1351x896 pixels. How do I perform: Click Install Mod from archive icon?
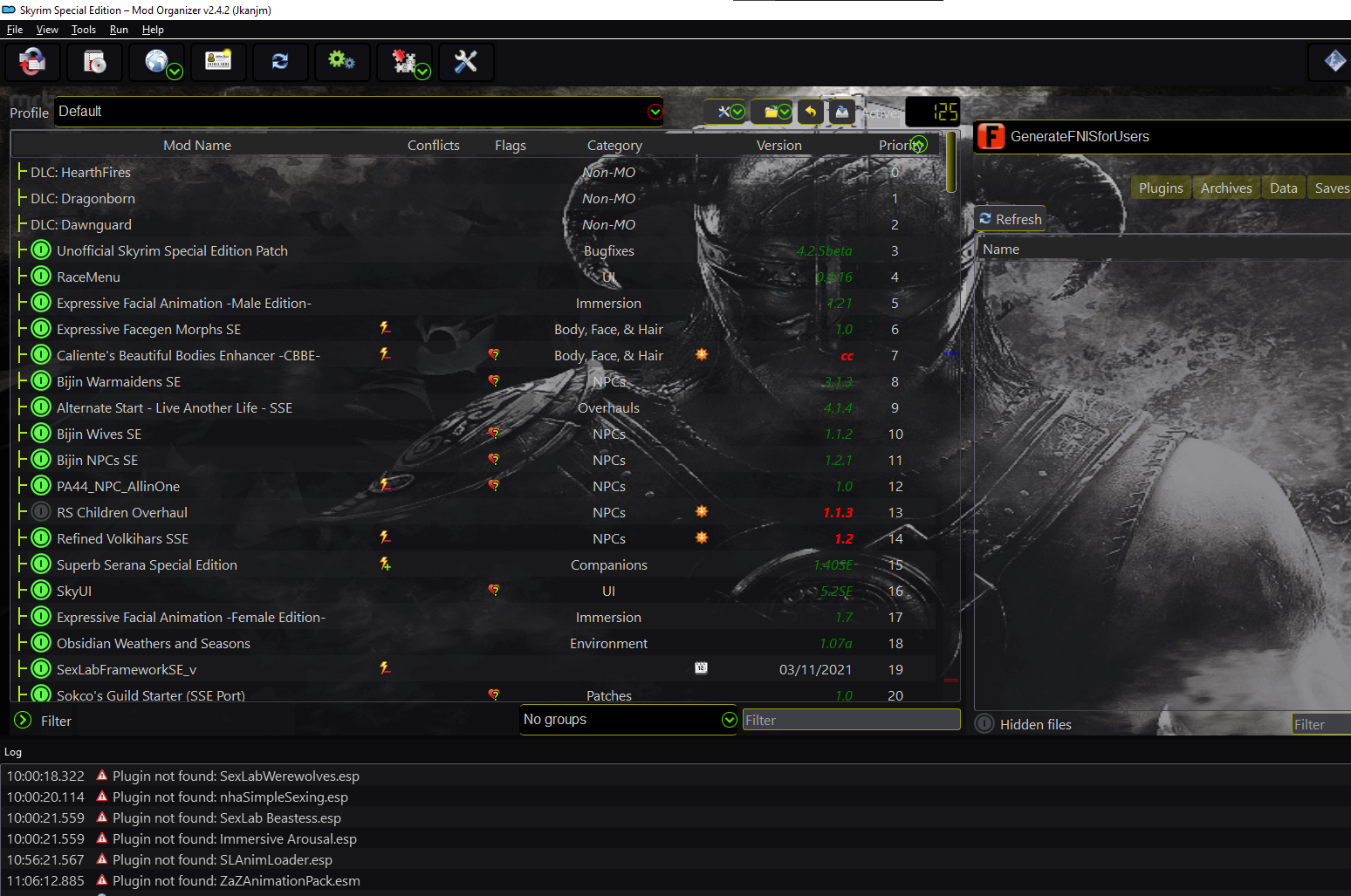pos(94,62)
